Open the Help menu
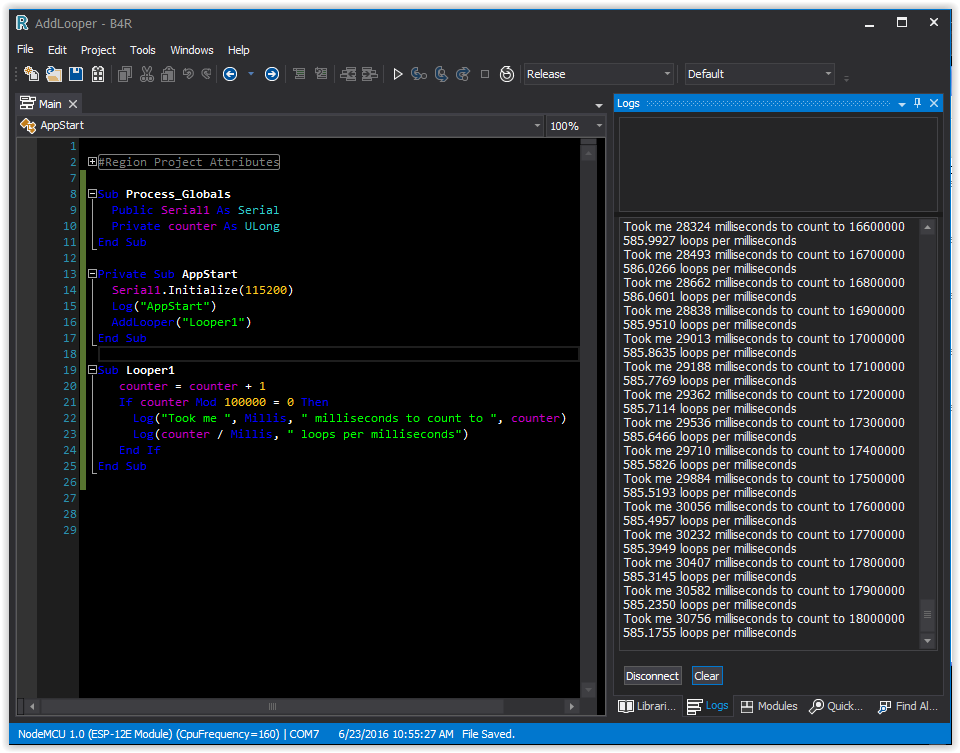 tap(239, 50)
